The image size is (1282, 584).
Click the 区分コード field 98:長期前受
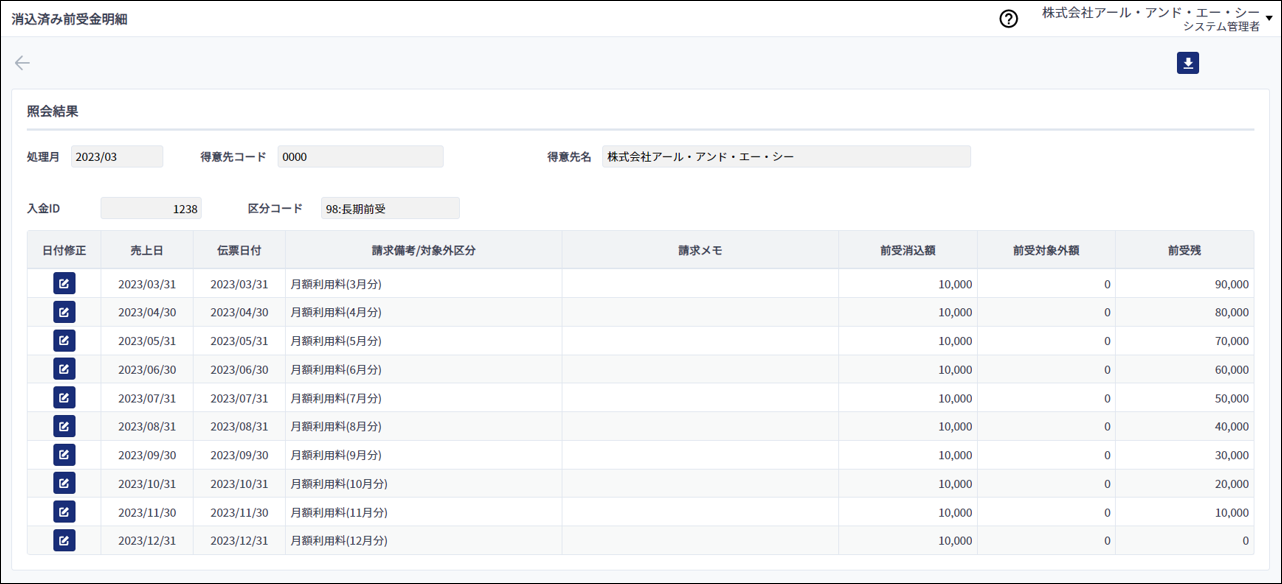click(390, 208)
